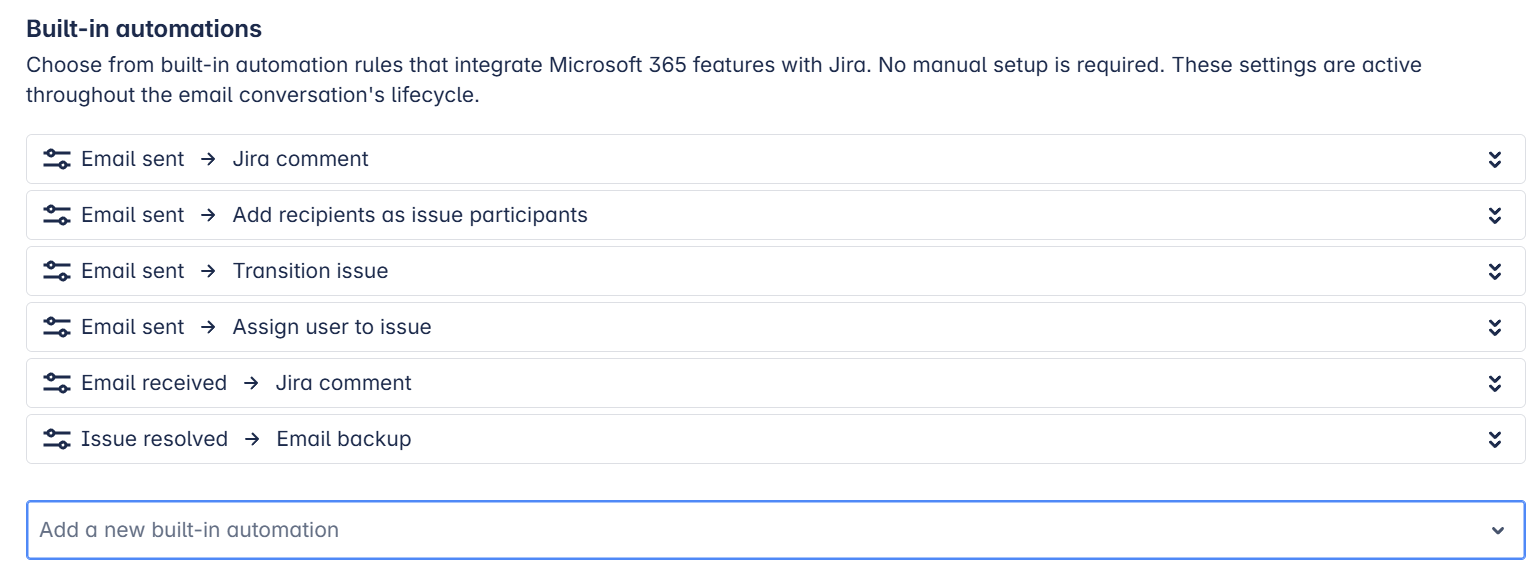Click the Email received Jira comment row text
This screenshot has height=568, width=1533.
click(x=246, y=383)
